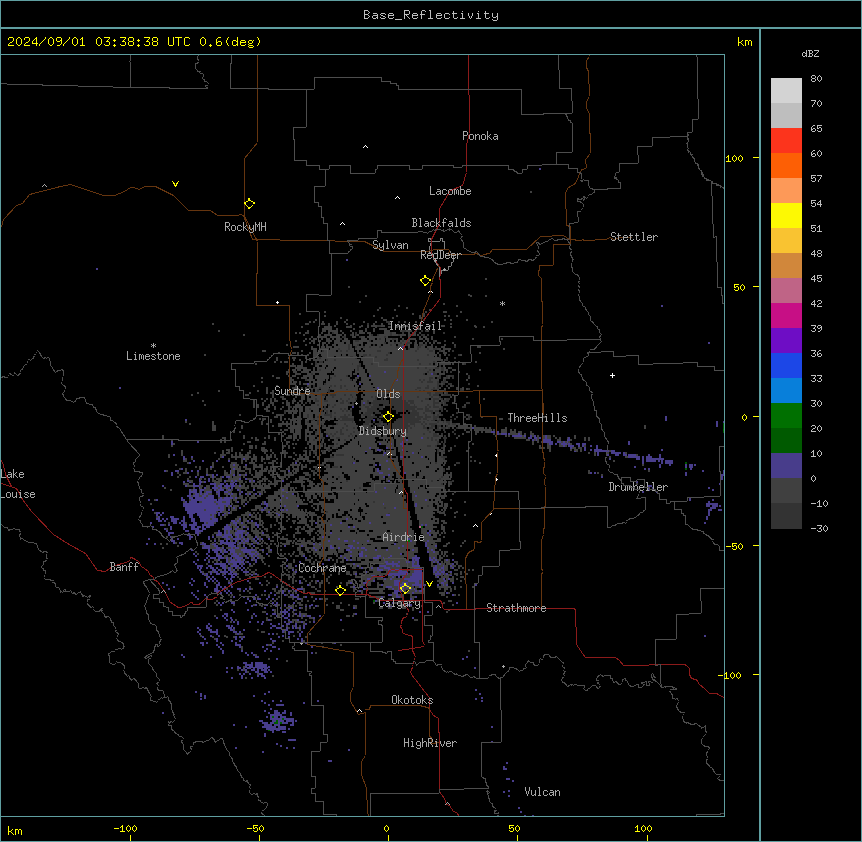This screenshot has height=842, width=862.
Task: Click the 50 tick on the right vertical axis
Action: [x=739, y=287]
